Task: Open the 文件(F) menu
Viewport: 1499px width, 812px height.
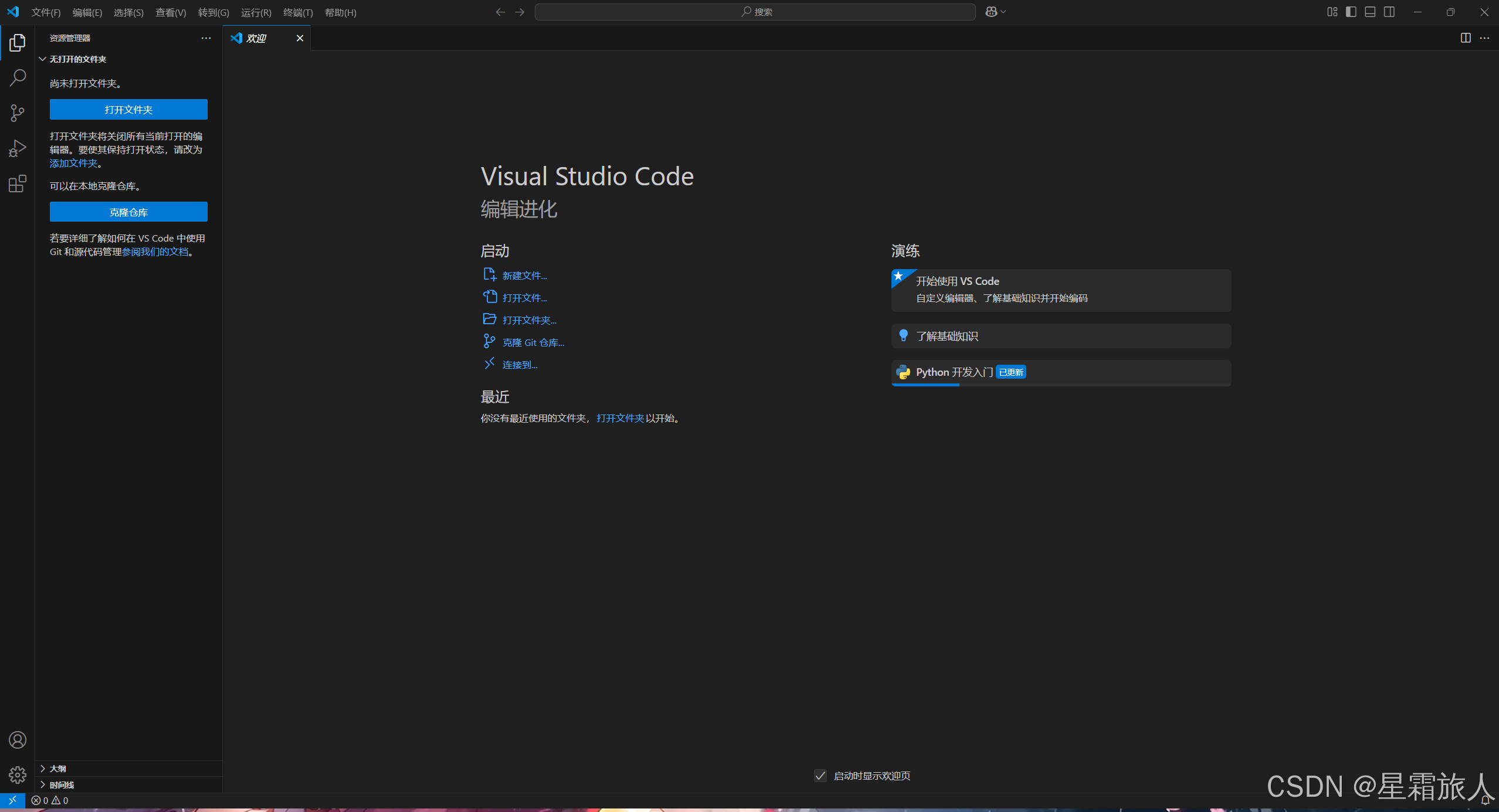Action: 46,12
